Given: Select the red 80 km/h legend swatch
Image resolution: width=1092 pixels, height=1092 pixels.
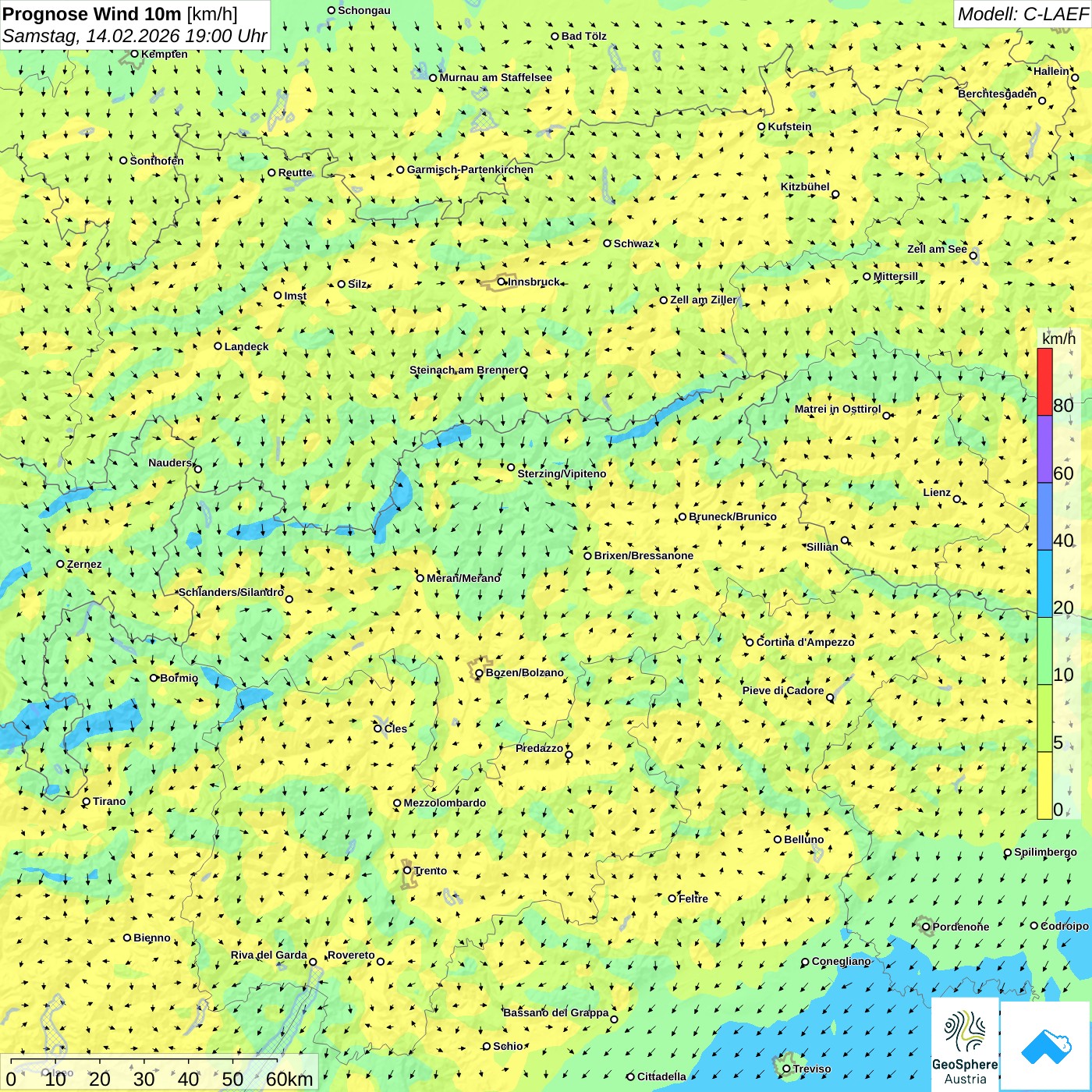Looking at the screenshot, I should [1044, 381].
